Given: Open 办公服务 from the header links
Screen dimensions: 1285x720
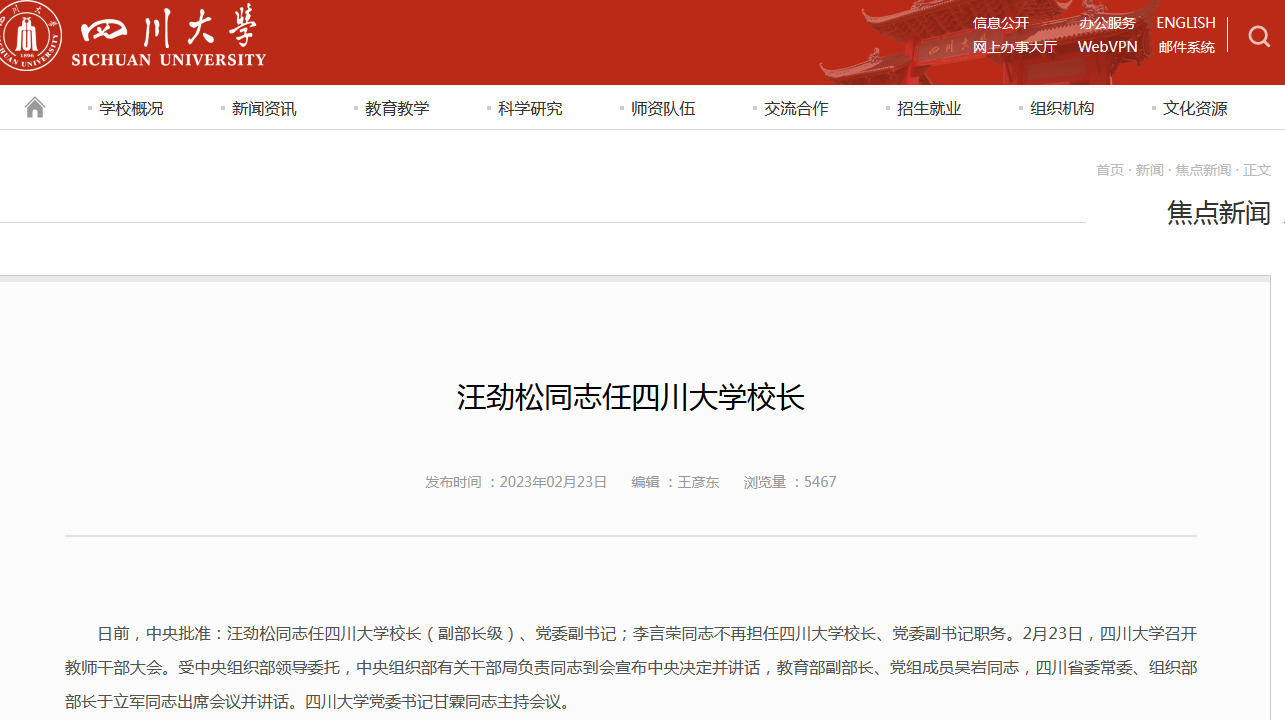Looking at the screenshot, I should click(x=1108, y=22).
